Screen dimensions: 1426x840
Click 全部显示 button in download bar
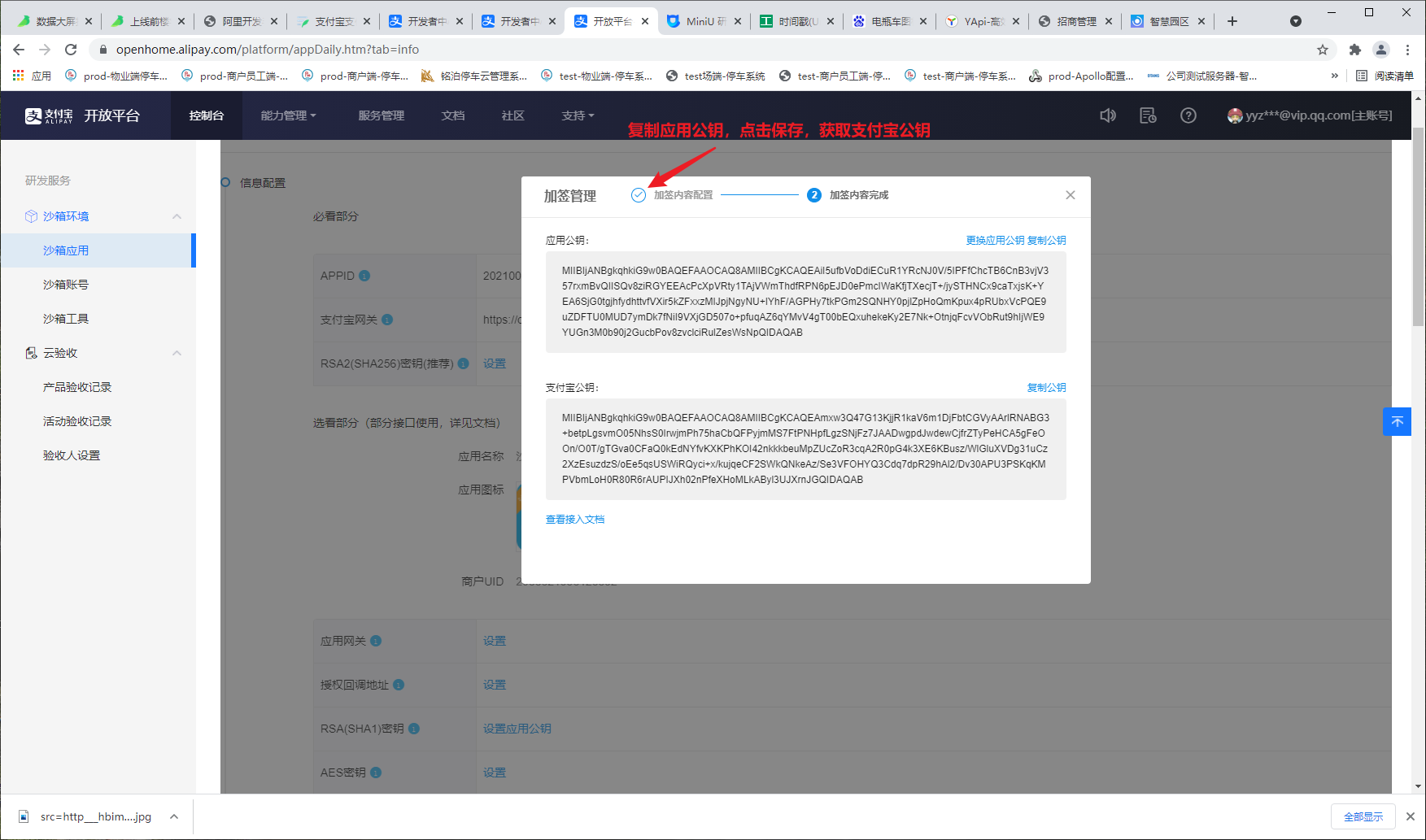[1363, 816]
